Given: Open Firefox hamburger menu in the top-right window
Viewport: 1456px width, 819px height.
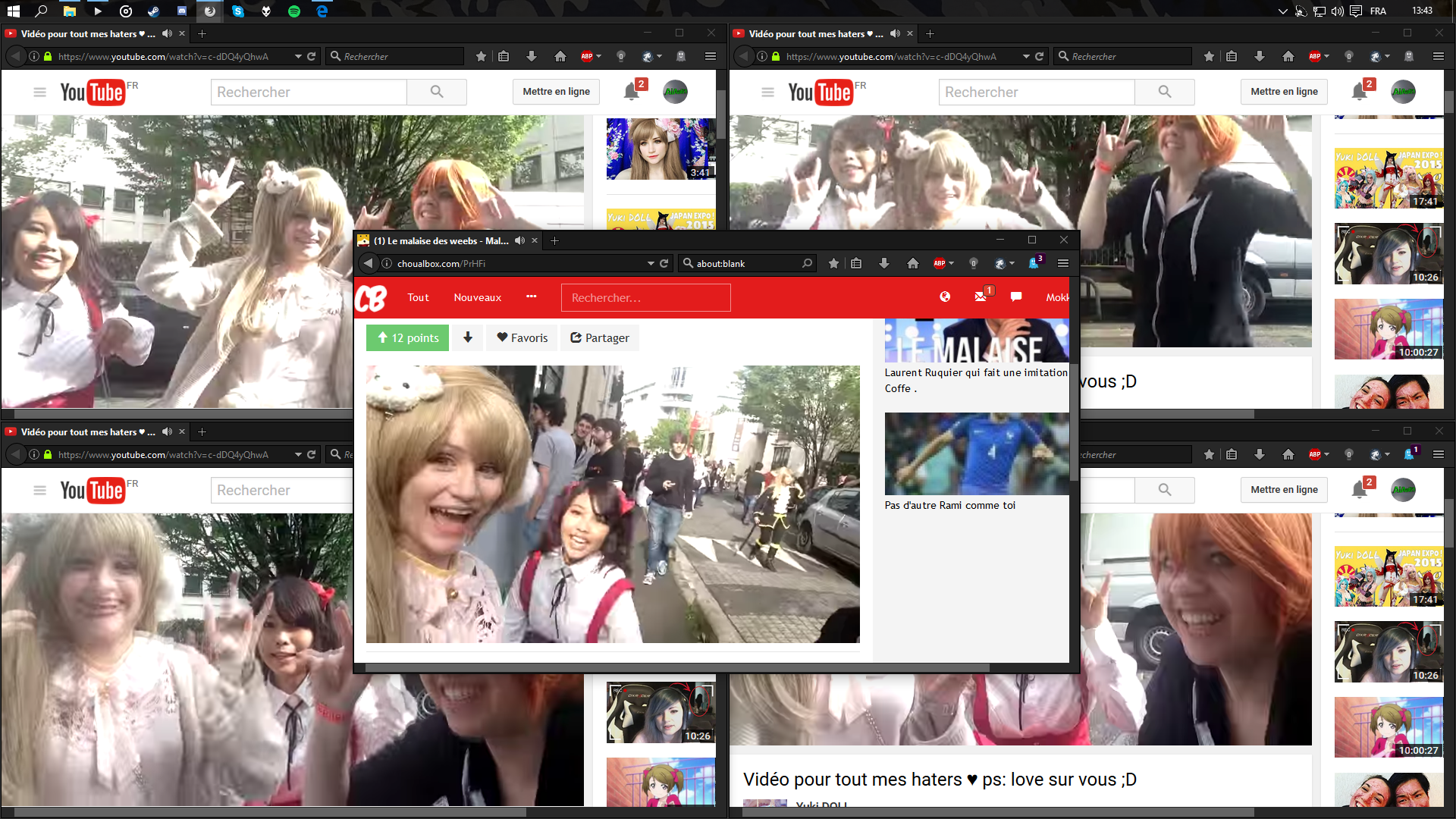Looking at the screenshot, I should [x=1439, y=56].
